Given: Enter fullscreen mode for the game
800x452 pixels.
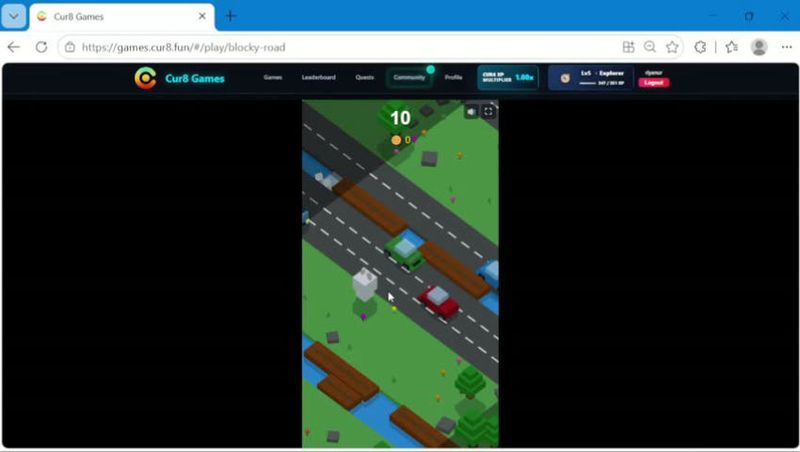Looking at the screenshot, I should coord(488,112).
